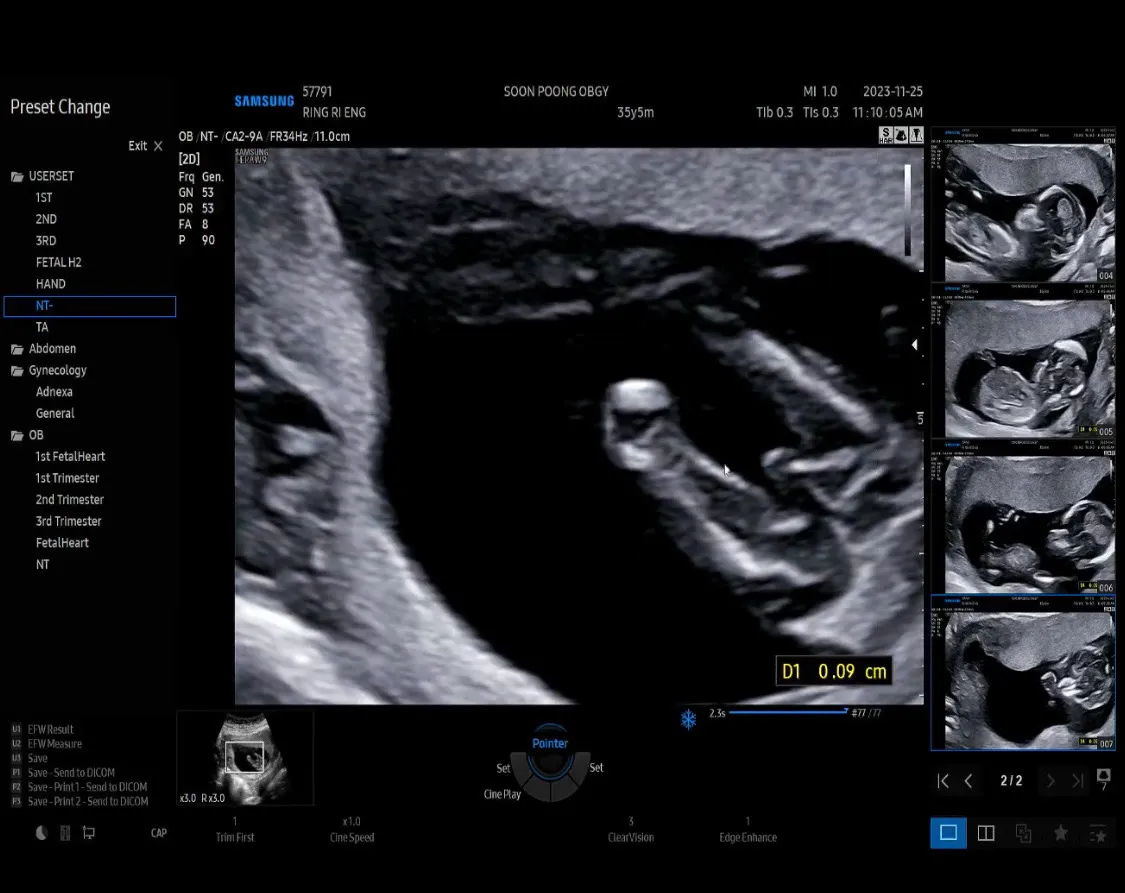Image resolution: width=1125 pixels, height=893 pixels.
Task: Click the zoom navigation preview box
Action: (245, 757)
